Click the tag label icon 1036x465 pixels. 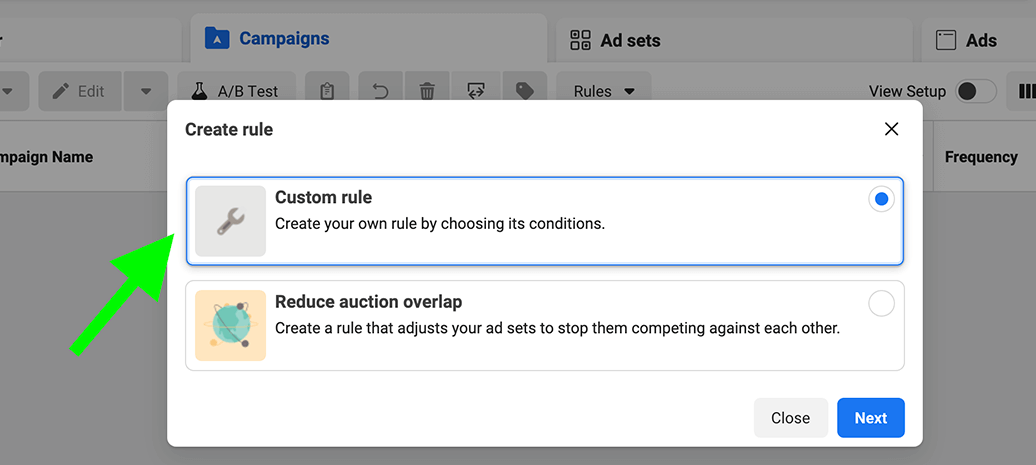click(524, 91)
